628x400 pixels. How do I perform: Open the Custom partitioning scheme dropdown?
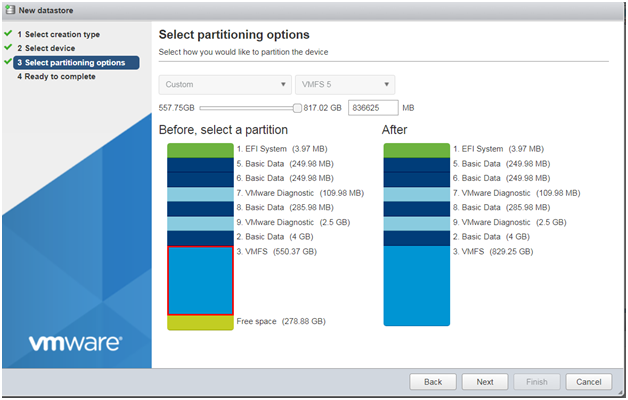coord(225,84)
